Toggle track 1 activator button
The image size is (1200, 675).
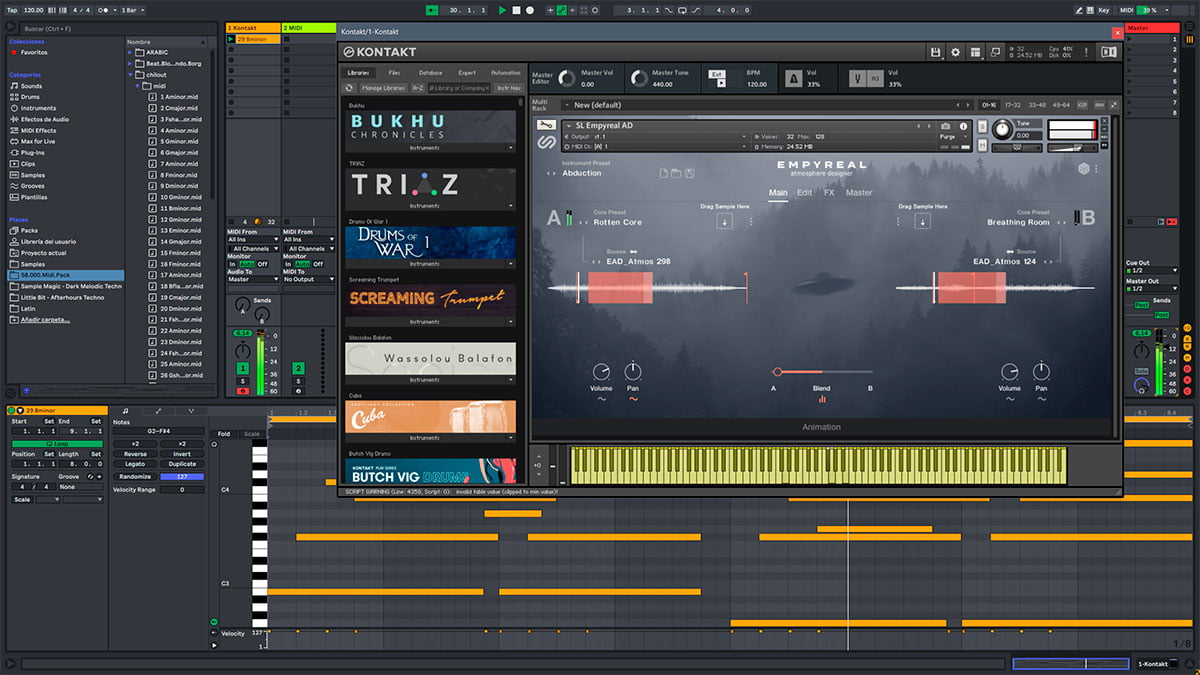(243, 368)
